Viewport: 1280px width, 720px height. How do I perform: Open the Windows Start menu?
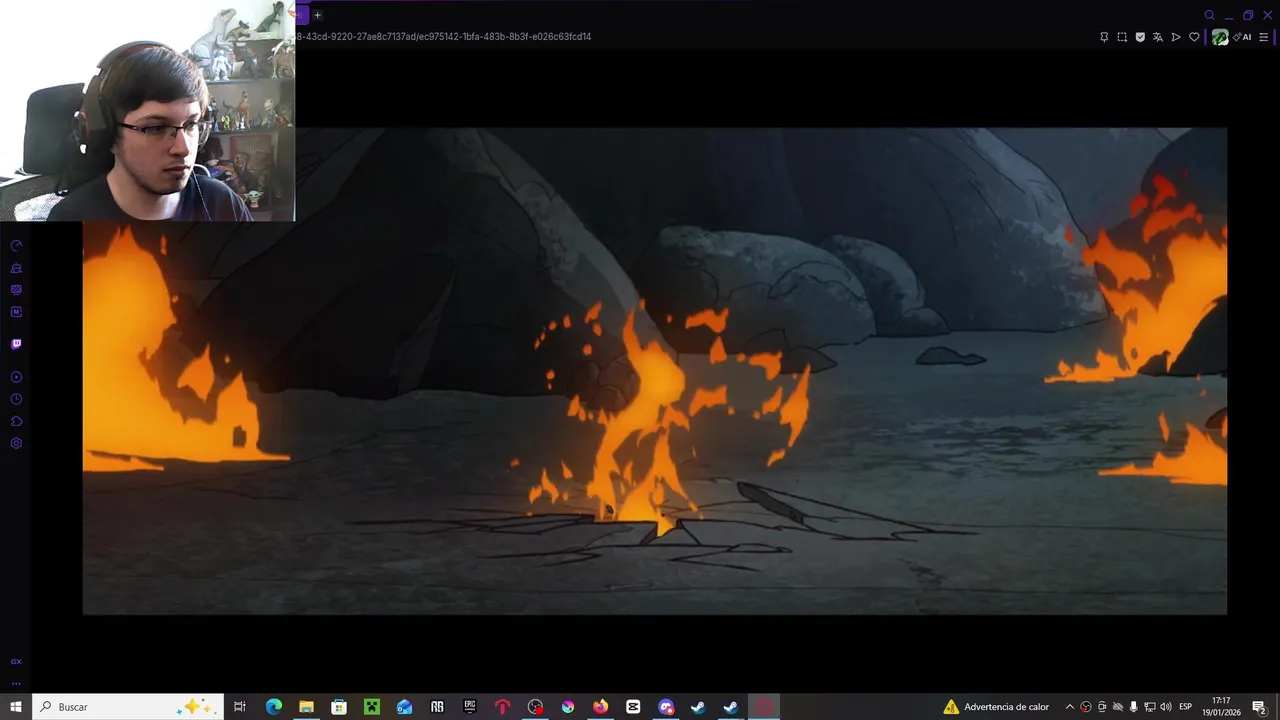coord(16,707)
